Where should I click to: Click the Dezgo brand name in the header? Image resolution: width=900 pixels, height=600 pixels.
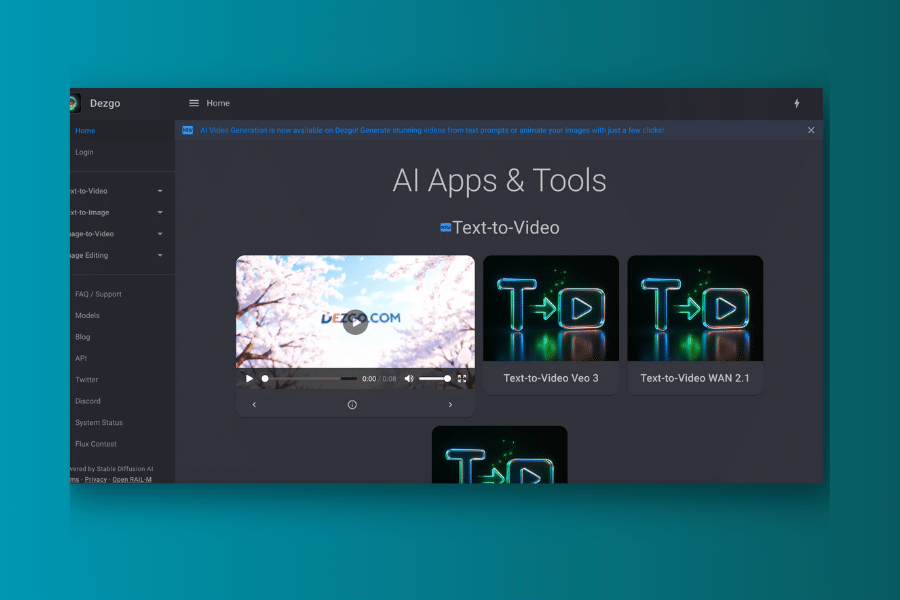coord(105,103)
